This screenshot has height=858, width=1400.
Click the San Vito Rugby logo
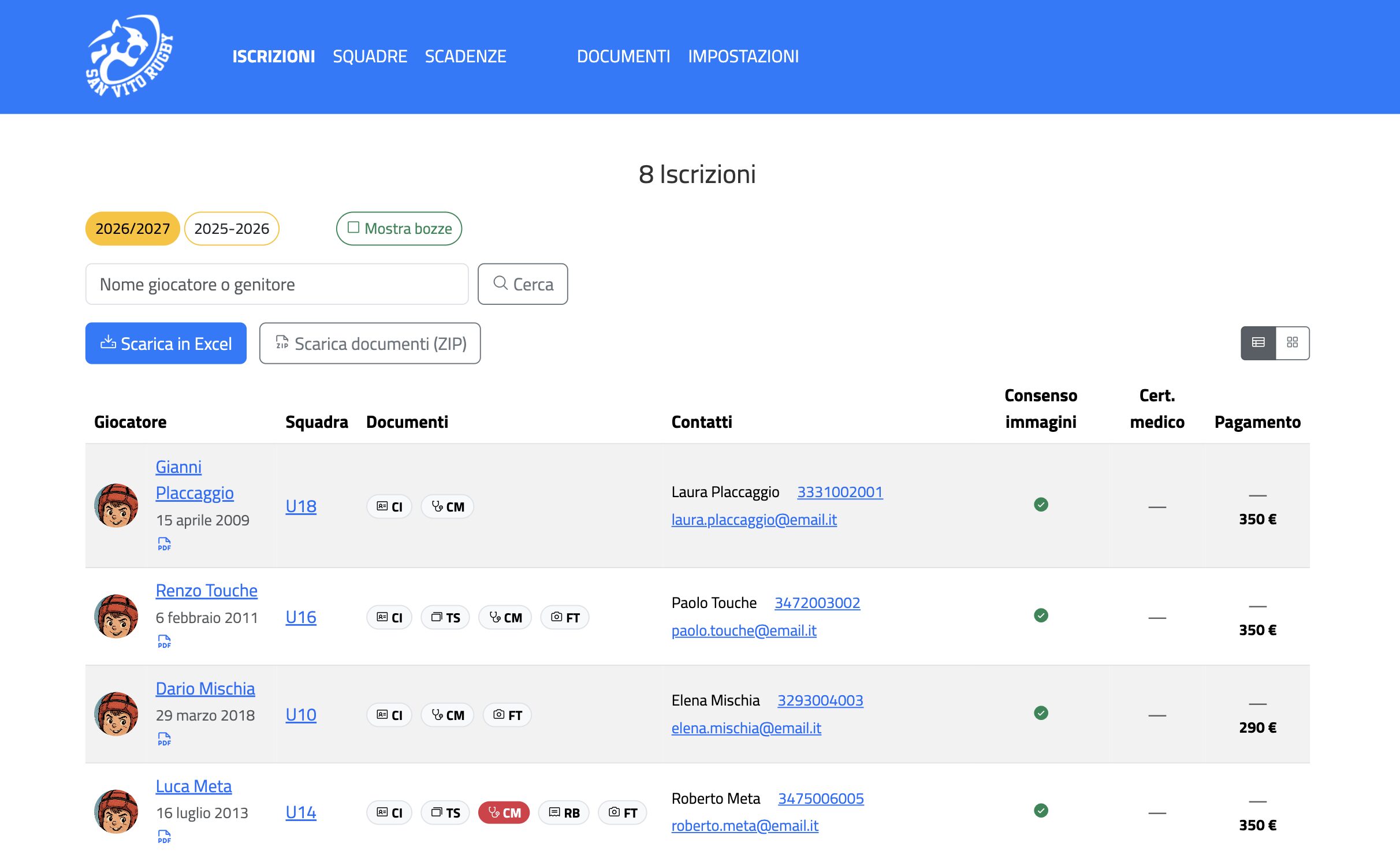[x=130, y=56]
